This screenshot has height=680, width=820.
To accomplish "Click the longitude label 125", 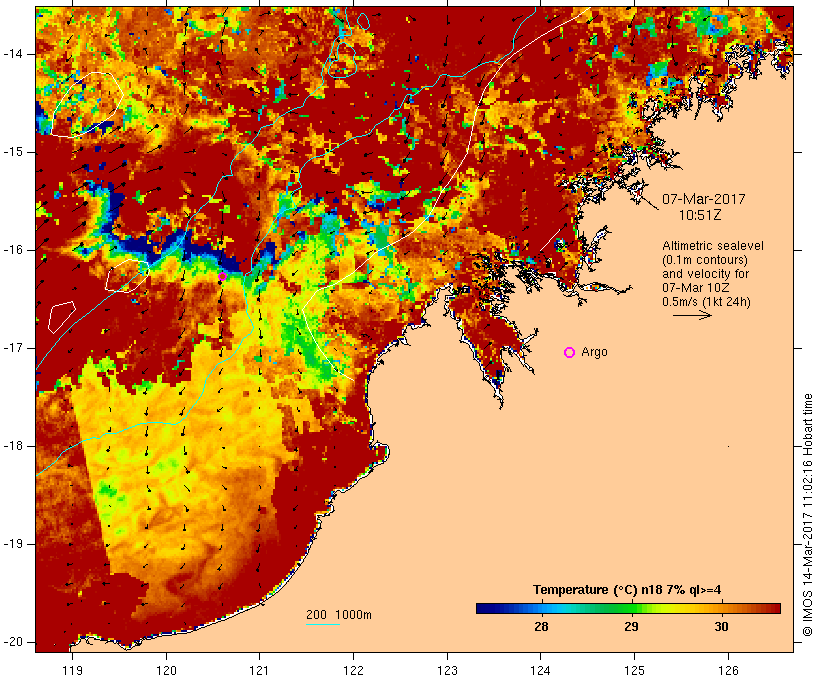I will point(634,671).
